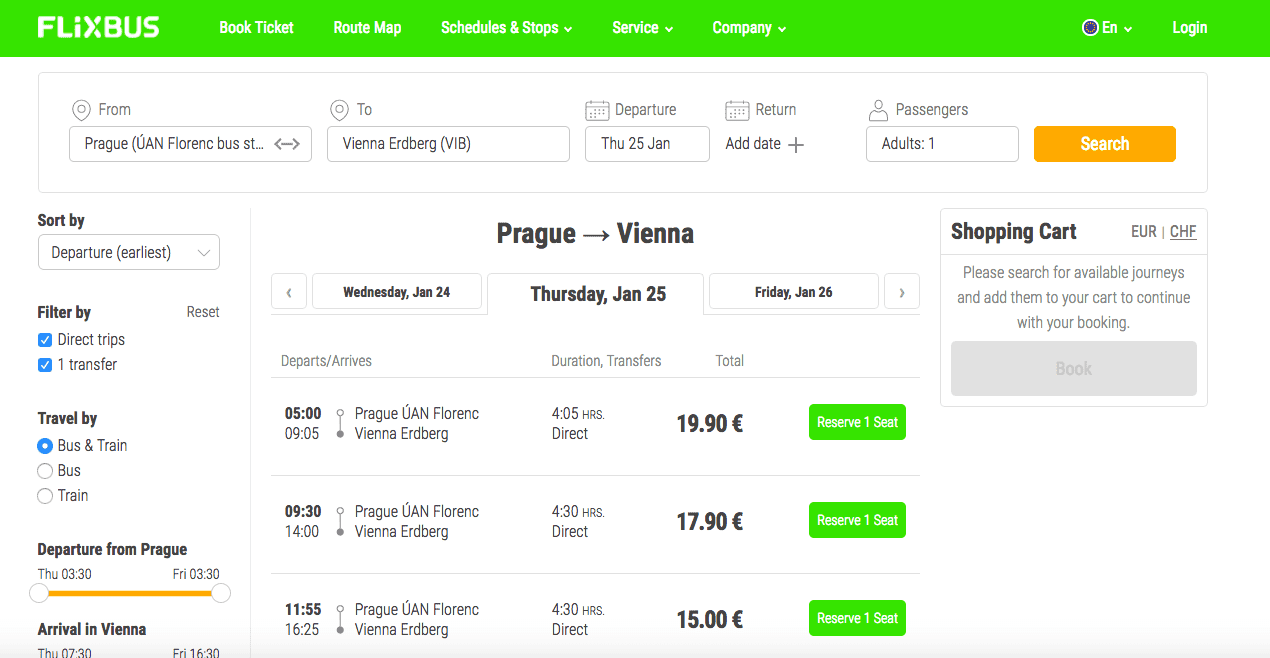
Task: Open the Sort by Departure (earliest) dropdown
Action: tap(128, 253)
